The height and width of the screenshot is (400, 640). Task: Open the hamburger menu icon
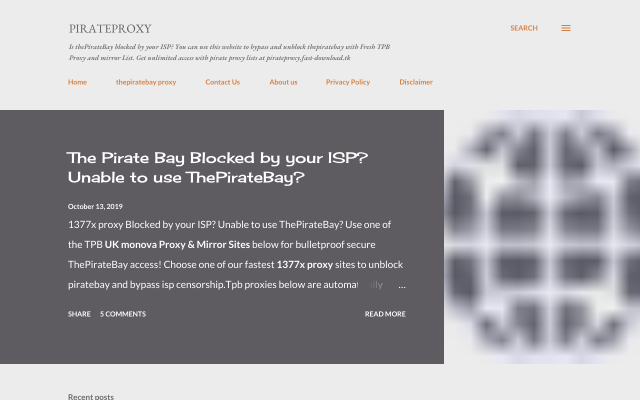pos(566,28)
